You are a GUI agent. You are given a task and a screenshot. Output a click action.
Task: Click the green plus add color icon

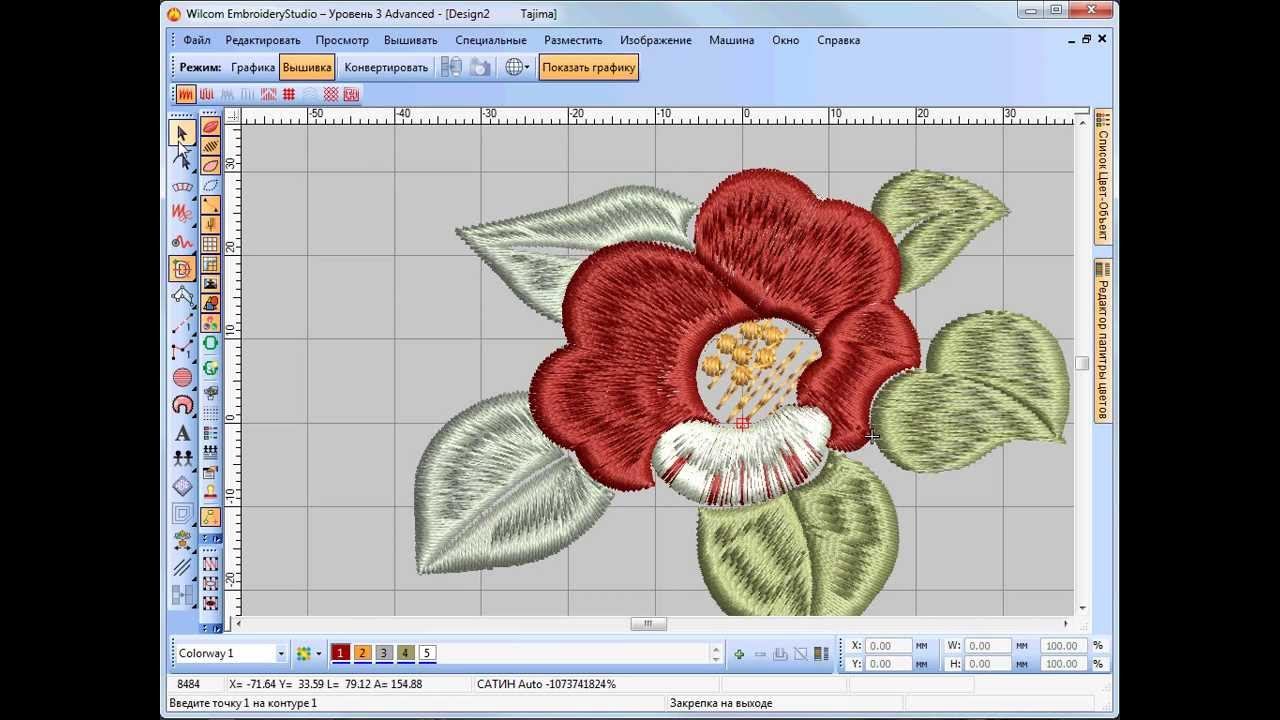pyautogui.click(x=739, y=654)
